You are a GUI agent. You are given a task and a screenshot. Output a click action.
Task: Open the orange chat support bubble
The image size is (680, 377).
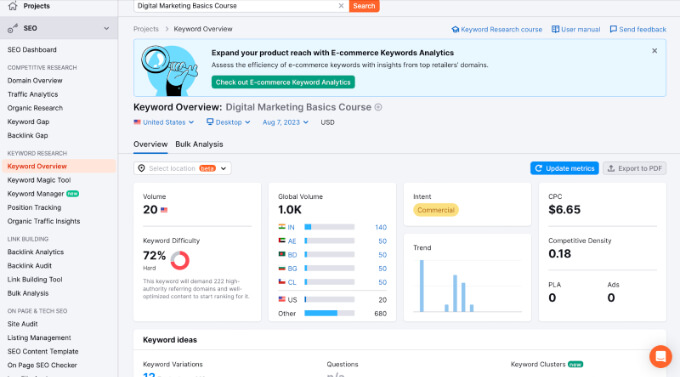pyautogui.click(x=660, y=356)
